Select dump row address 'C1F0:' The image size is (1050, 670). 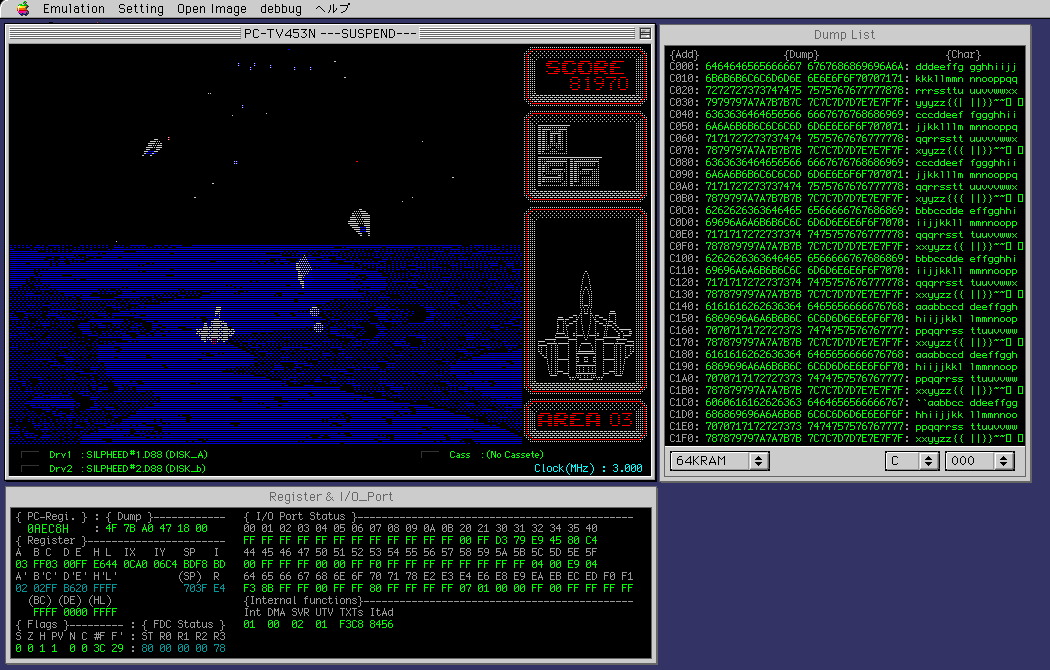(684, 439)
